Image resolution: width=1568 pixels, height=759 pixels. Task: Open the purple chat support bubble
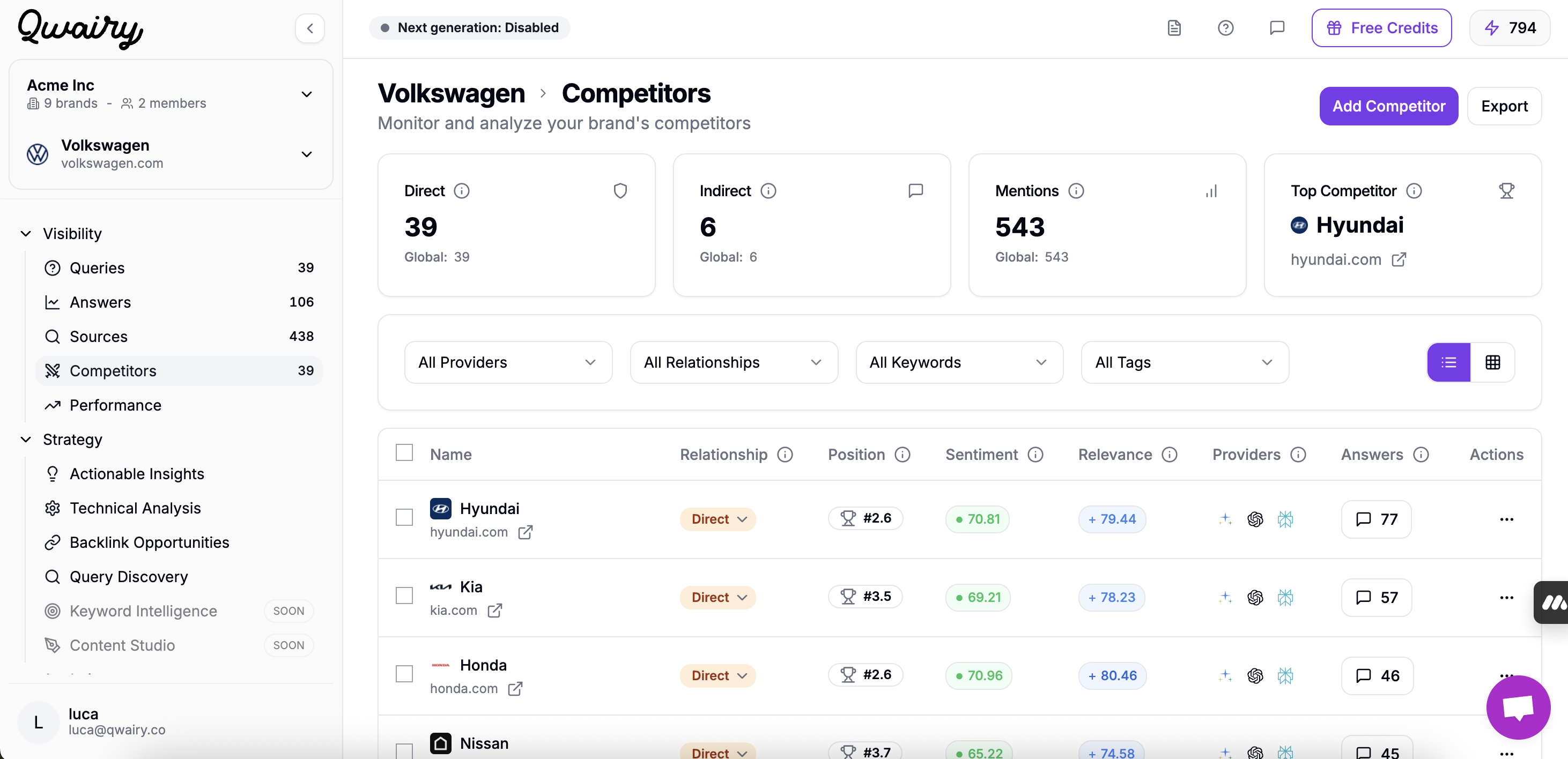point(1518,707)
